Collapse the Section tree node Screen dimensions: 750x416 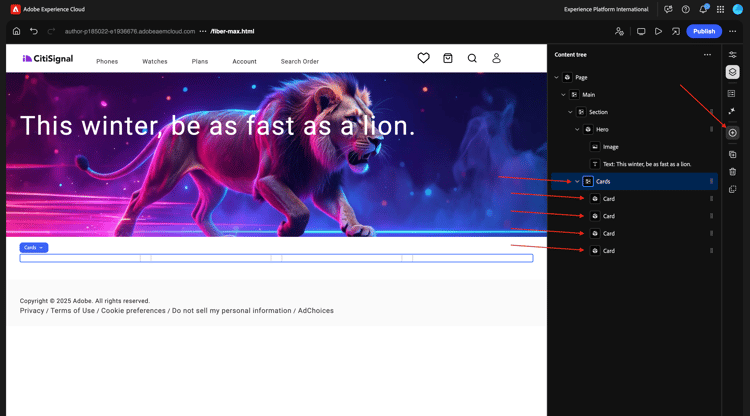[x=570, y=112]
